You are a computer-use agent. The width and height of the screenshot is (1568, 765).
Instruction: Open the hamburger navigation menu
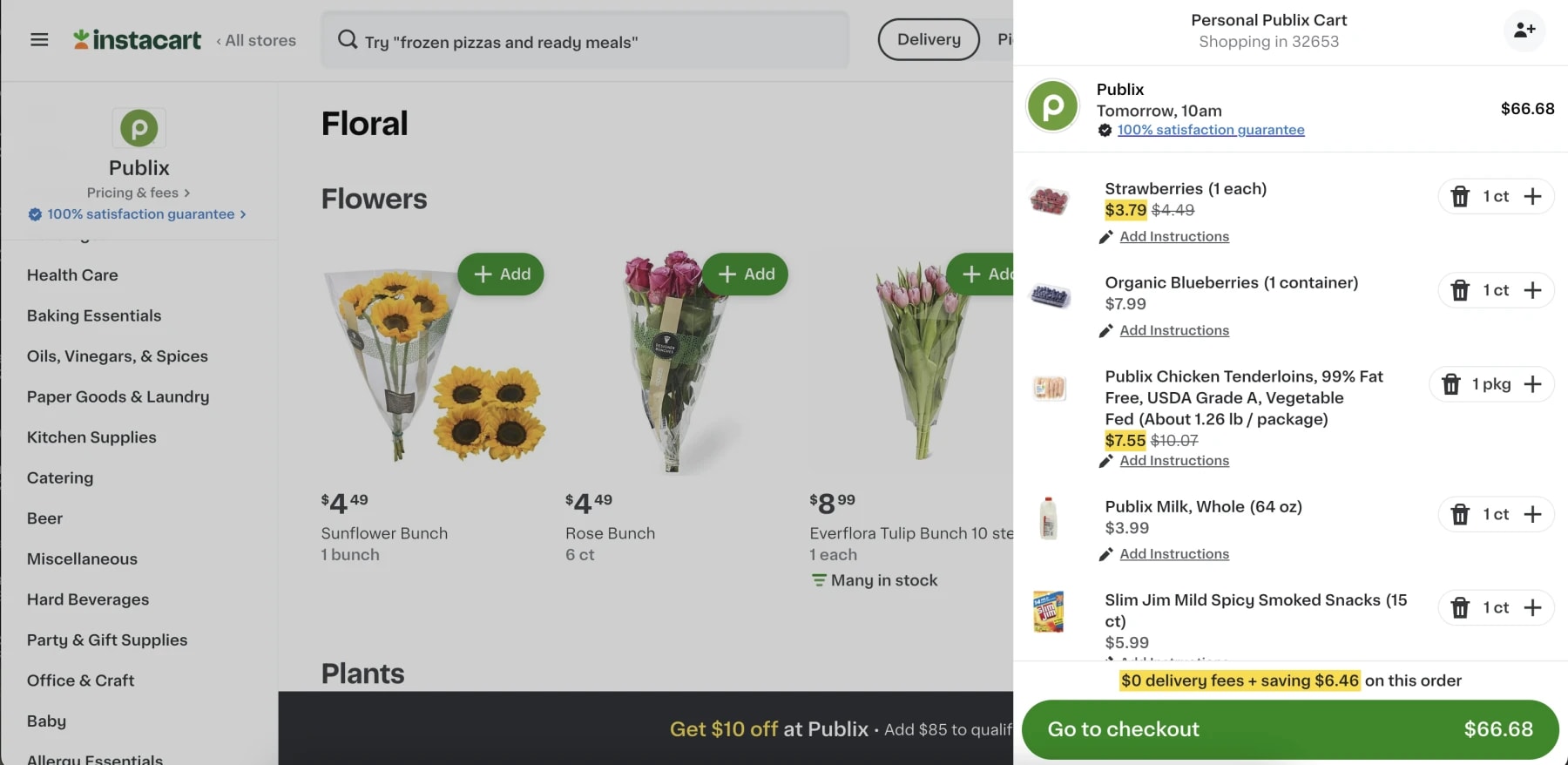[38, 39]
